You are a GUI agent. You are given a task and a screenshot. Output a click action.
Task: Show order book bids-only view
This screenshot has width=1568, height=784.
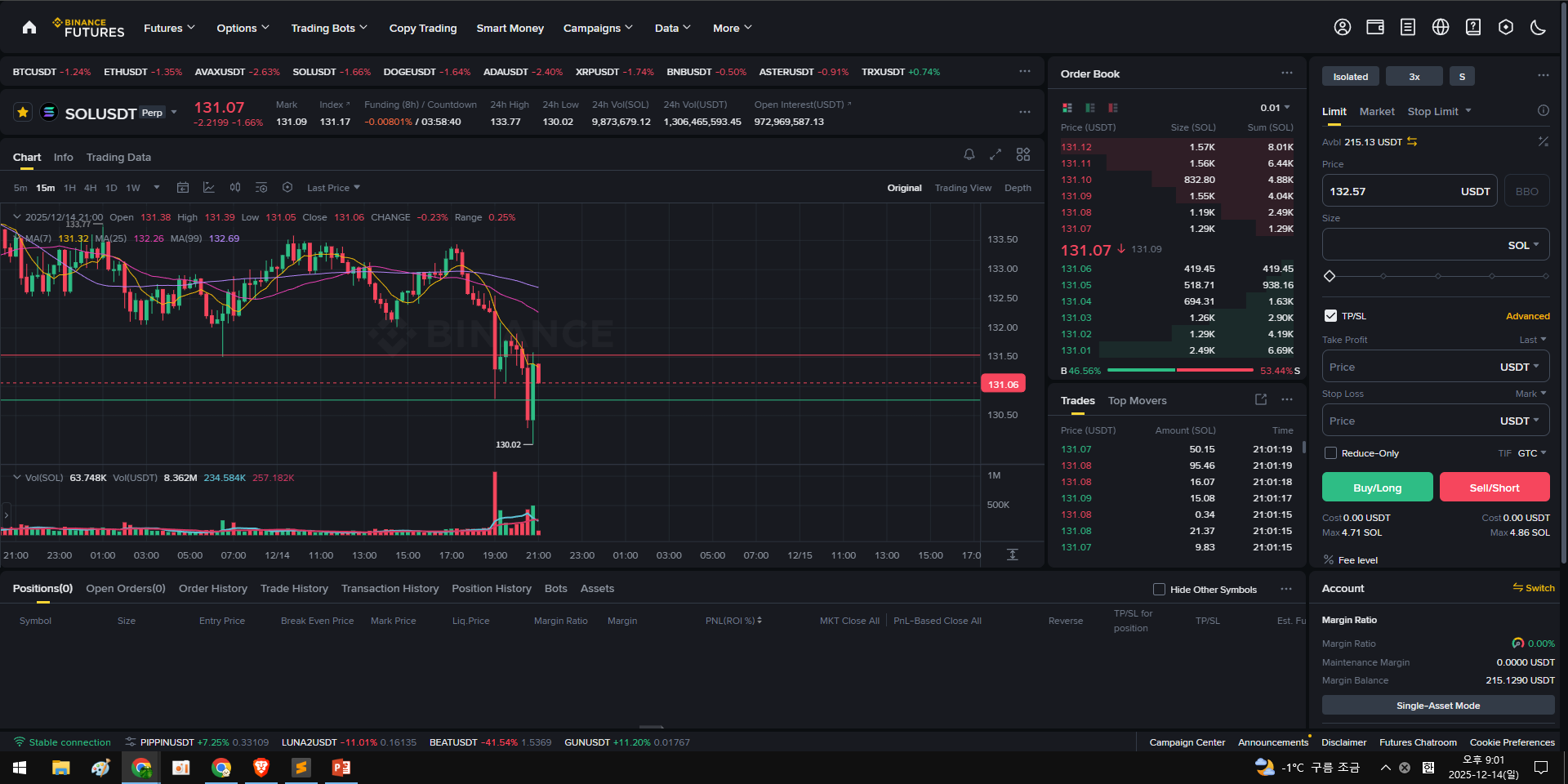(x=1090, y=108)
